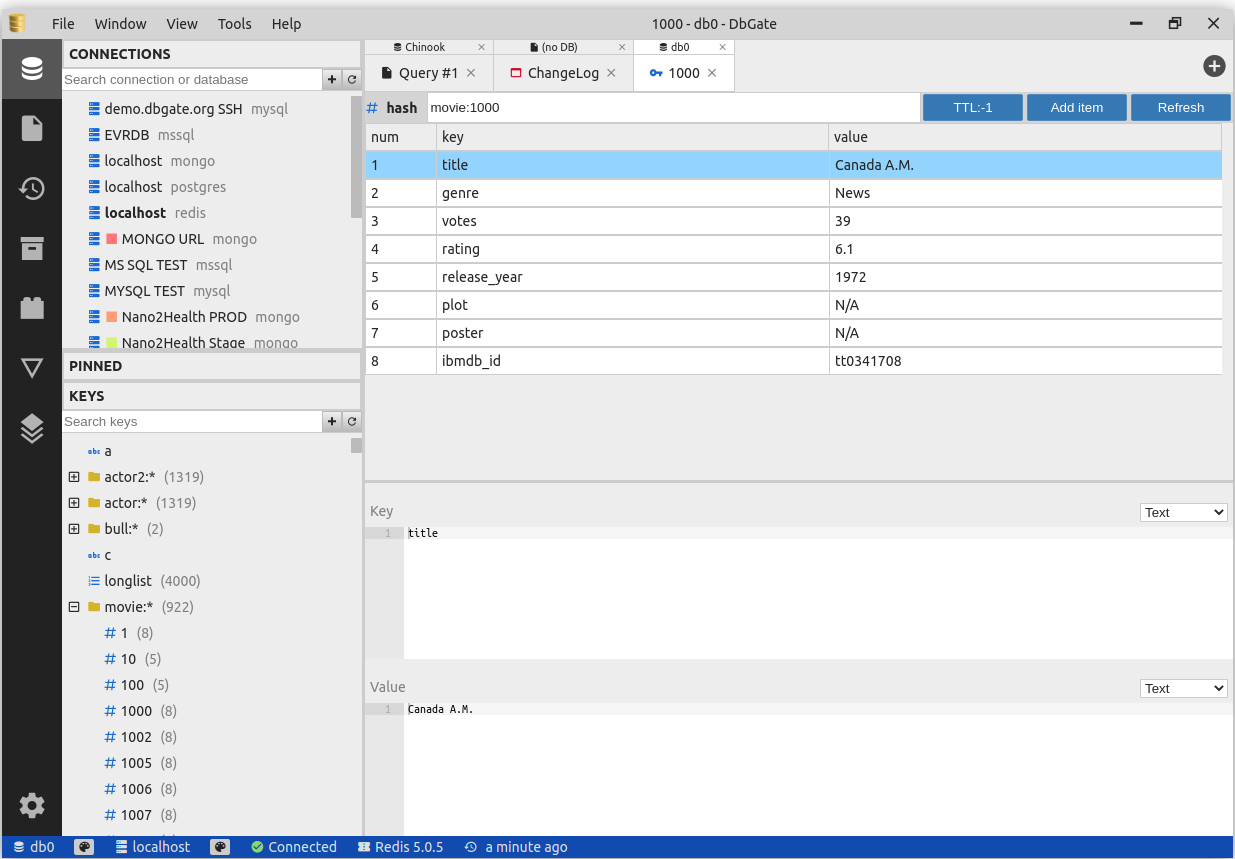Switch to the ChangeLog tab
Image resolution: width=1235 pixels, height=859 pixels.
pyautogui.click(x=563, y=73)
